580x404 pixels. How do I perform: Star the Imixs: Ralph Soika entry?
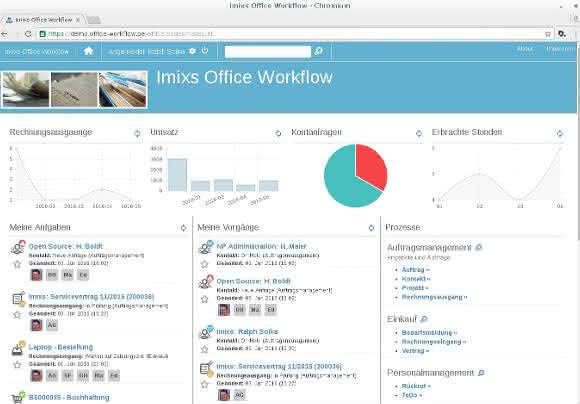pyautogui.click(x=205, y=349)
